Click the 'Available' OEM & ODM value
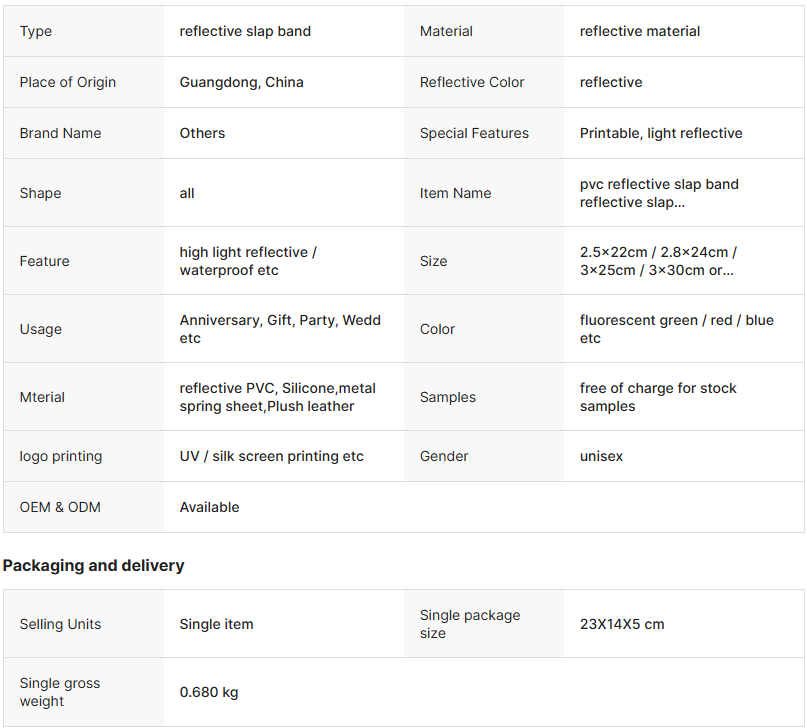 209,507
